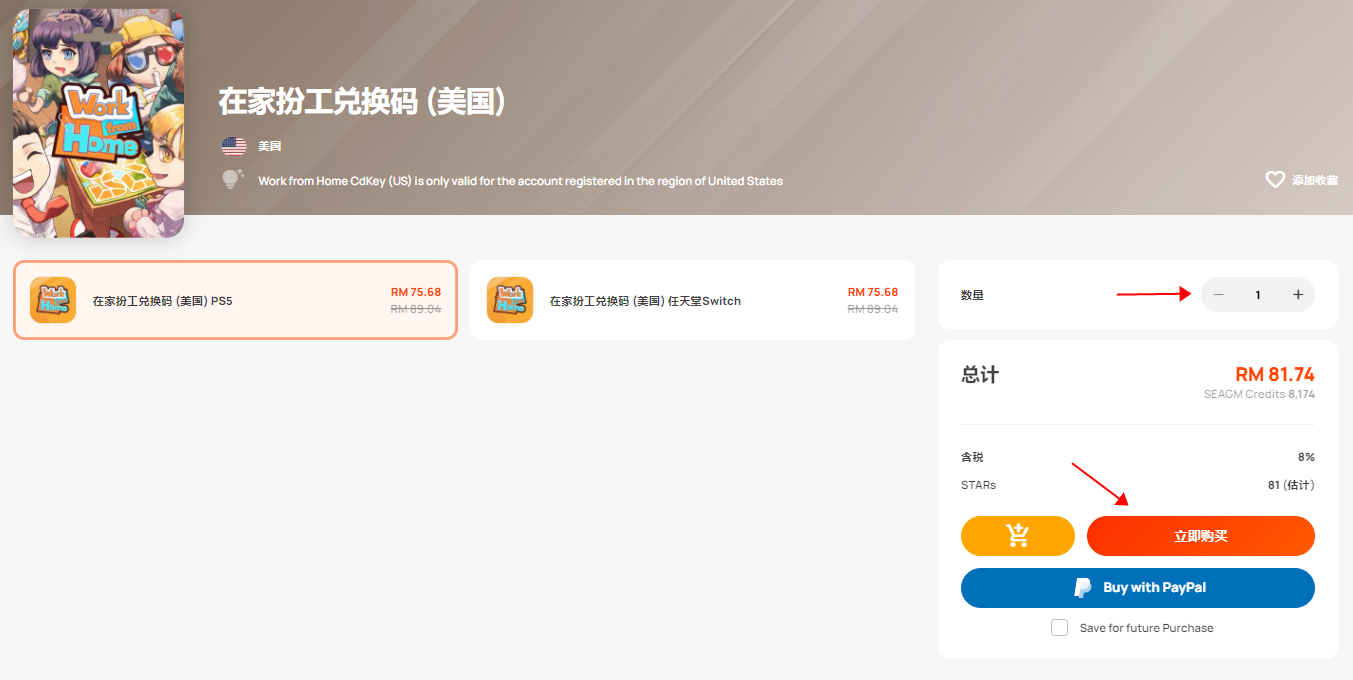The height and width of the screenshot is (680, 1353).
Task: Add item to cart using cart icon button
Action: coord(1018,536)
